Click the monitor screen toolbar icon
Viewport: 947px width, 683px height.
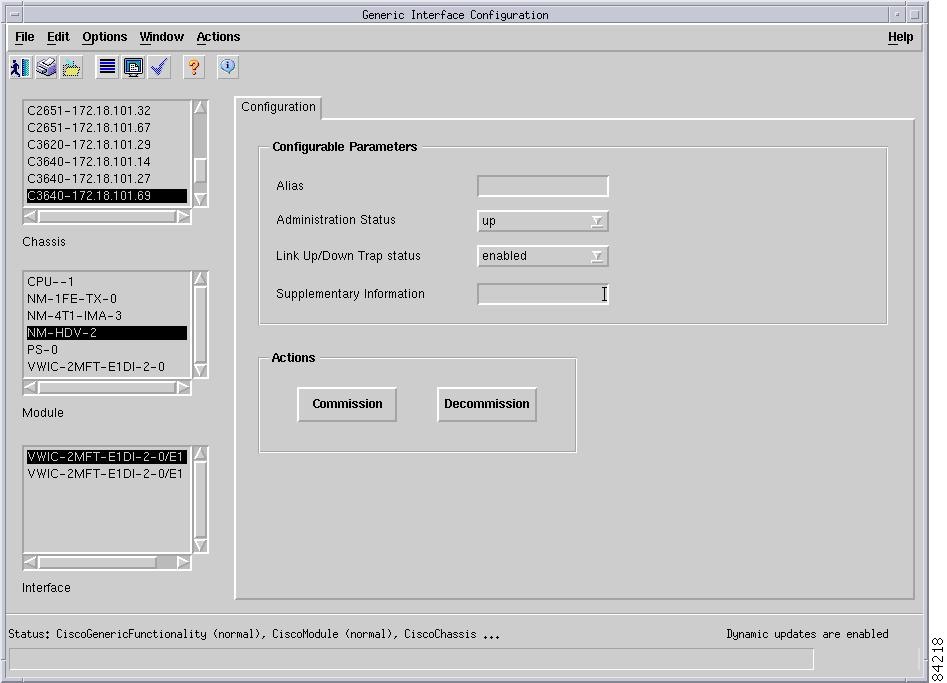(x=133, y=67)
